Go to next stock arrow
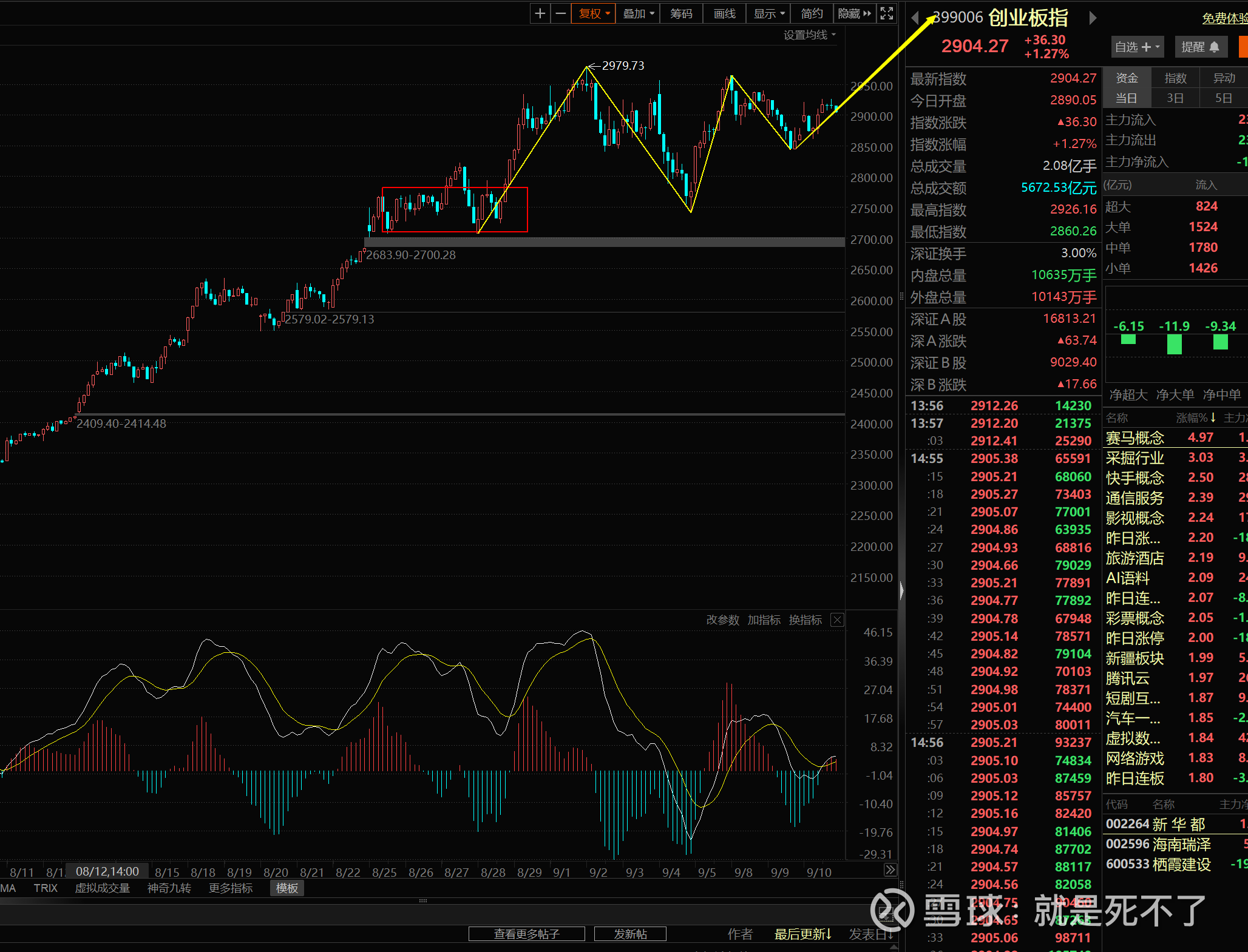This screenshot has height=952, width=1248. pyautogui.click(x=1093, y=18)
